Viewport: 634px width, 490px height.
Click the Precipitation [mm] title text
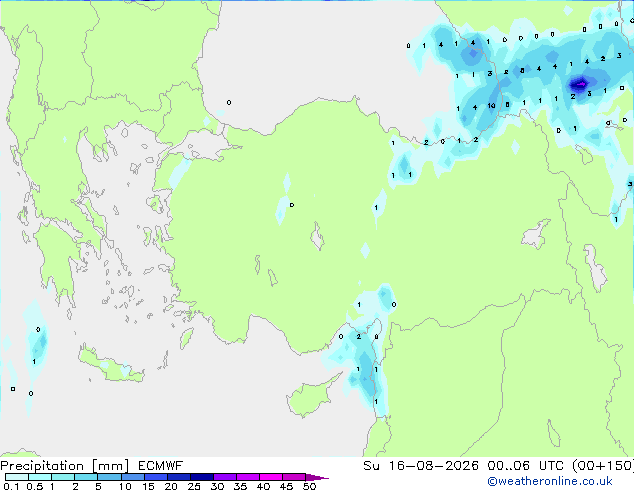[65, 466]
